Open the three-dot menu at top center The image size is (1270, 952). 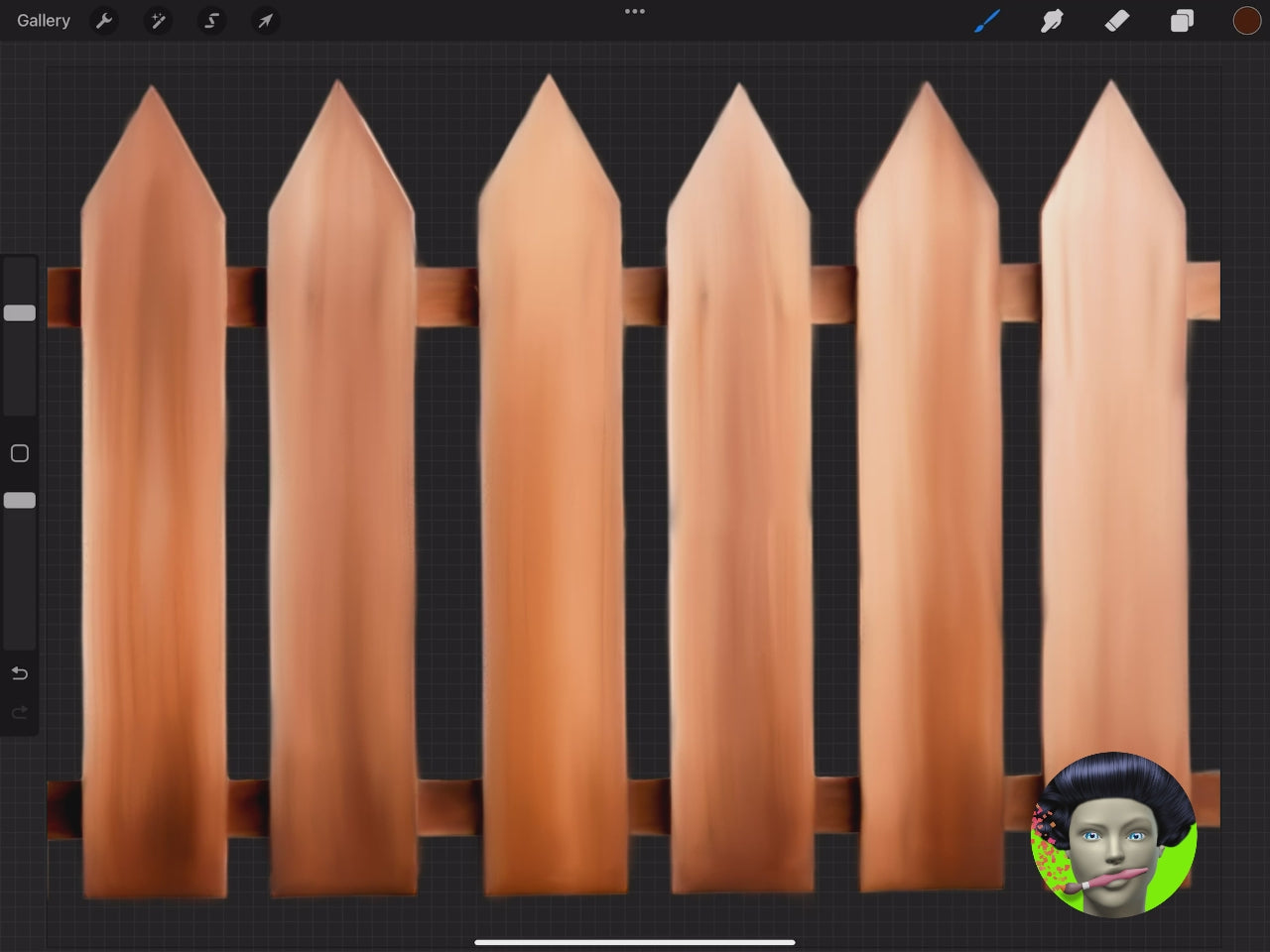tap(635, 12)
